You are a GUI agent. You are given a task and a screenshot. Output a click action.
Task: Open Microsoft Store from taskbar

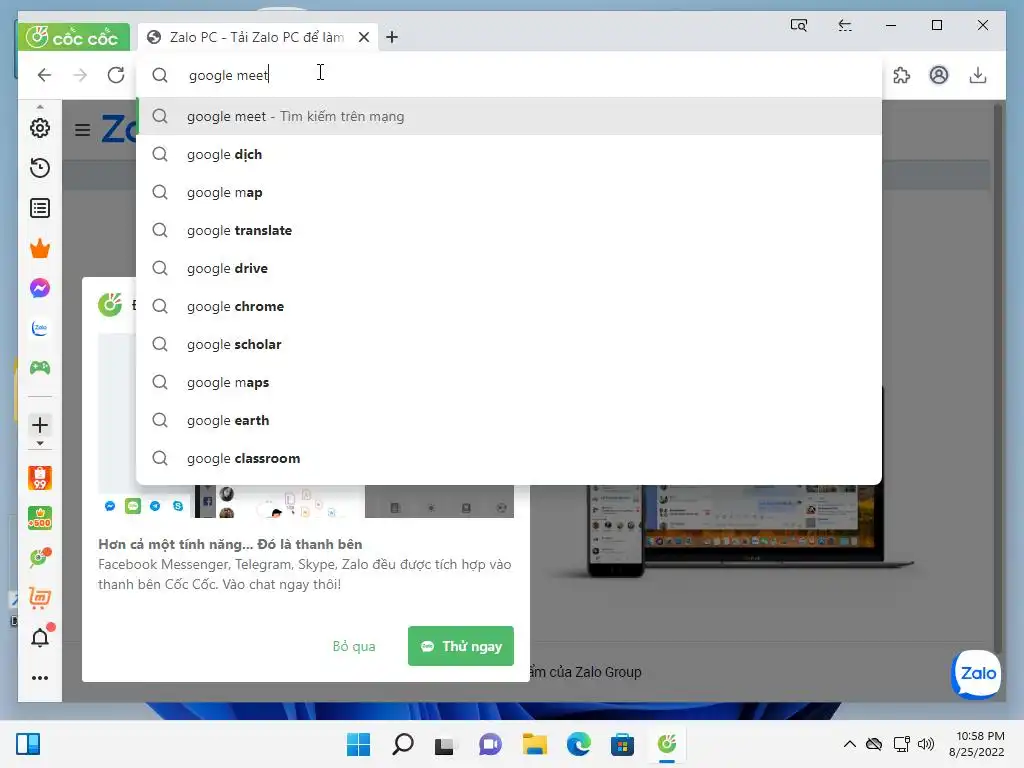pos(622,744)
